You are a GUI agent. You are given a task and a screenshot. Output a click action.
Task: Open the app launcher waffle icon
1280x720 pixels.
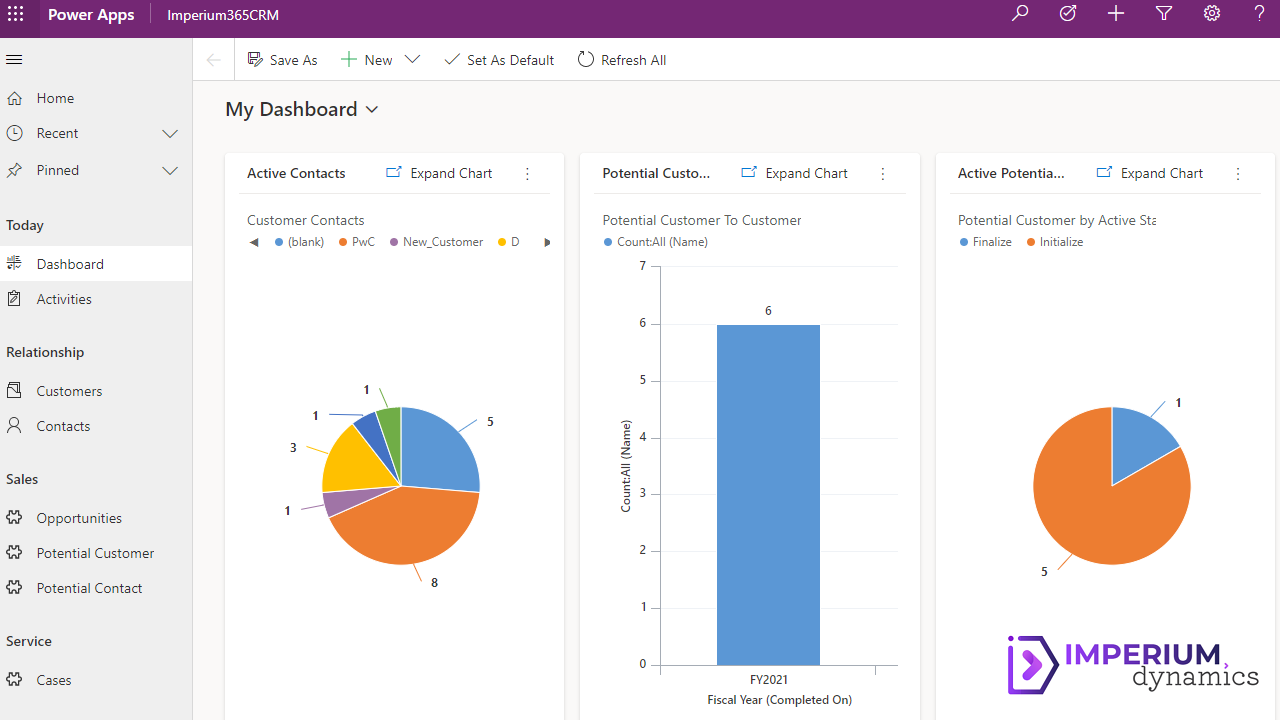pos(15,15)
